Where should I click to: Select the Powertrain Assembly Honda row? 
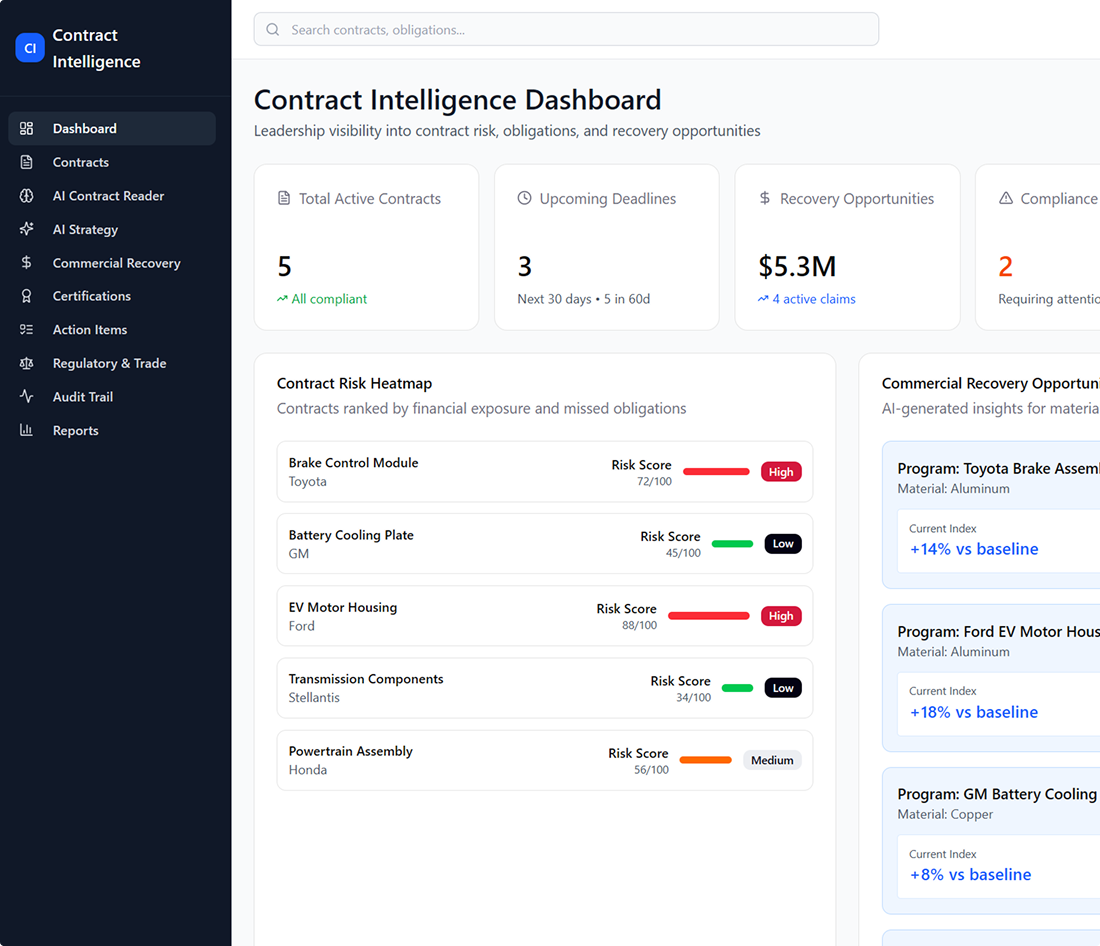pyautogui.click(x=545, y=760)
